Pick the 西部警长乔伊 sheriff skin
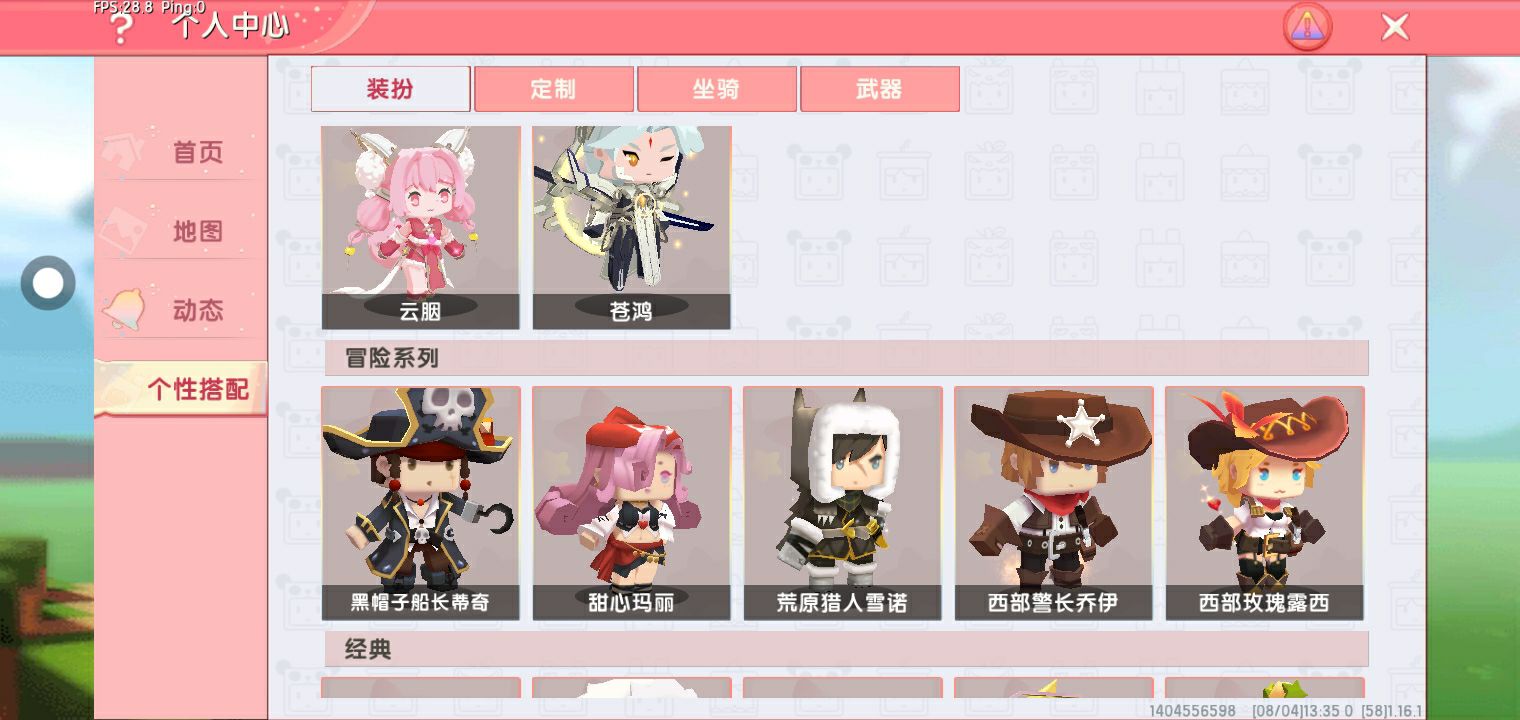This screenshot has height=720, width=1520. 1054,503
